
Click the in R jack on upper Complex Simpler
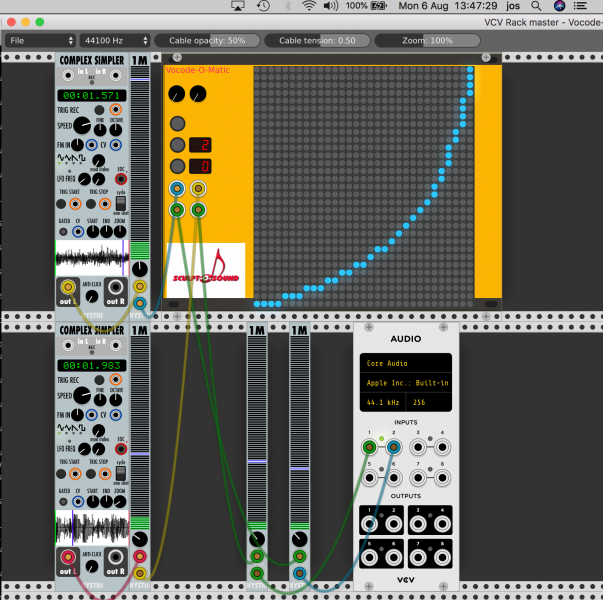tap(115, 75)
